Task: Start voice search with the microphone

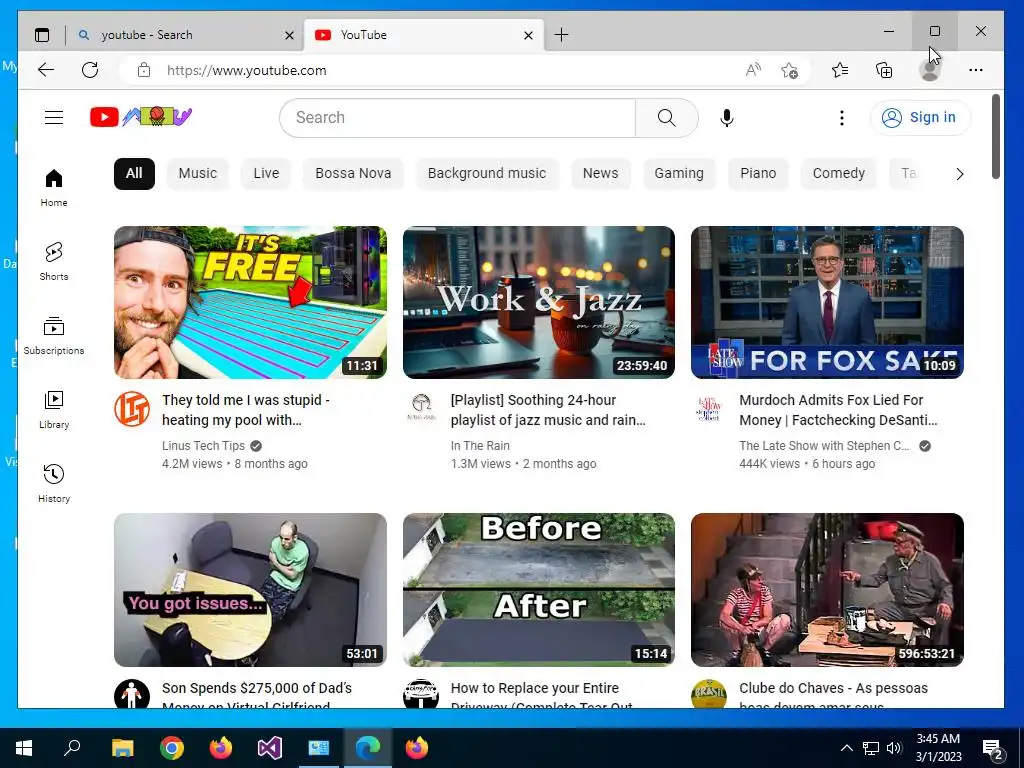Action: pos(726,118)
